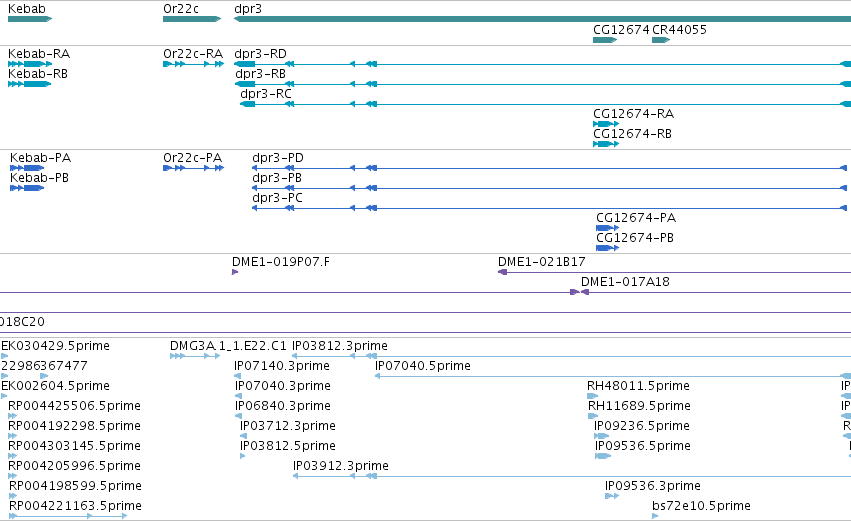Select the IP03712.3prime EST label

288,427
